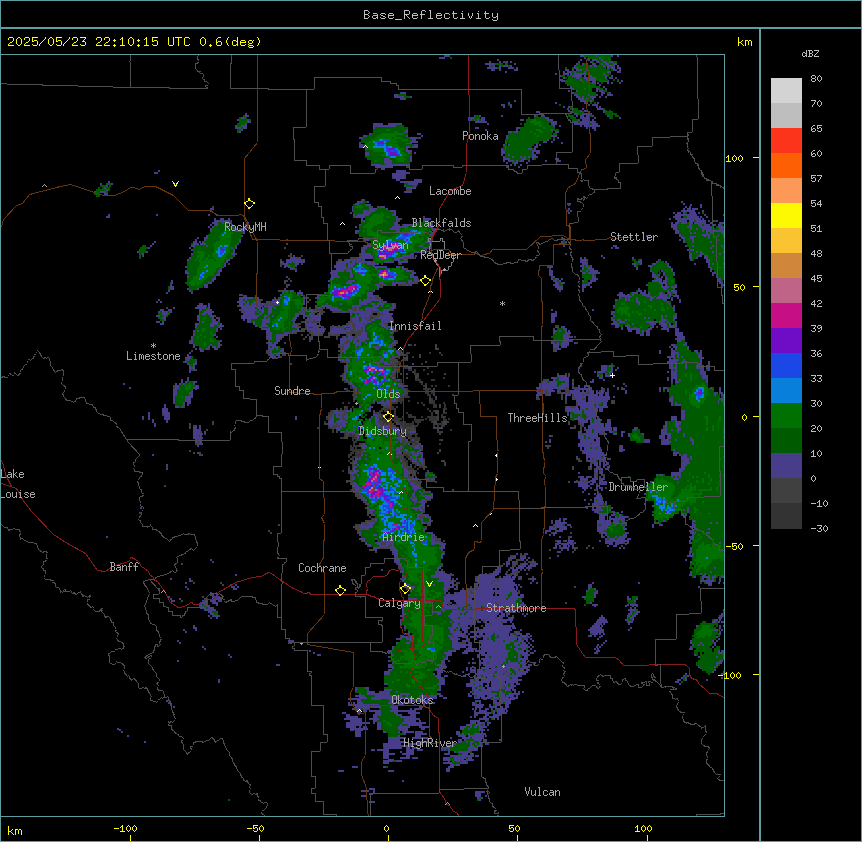Click the Sylvan label
This screenshot has height=842, width=862.
390,245
